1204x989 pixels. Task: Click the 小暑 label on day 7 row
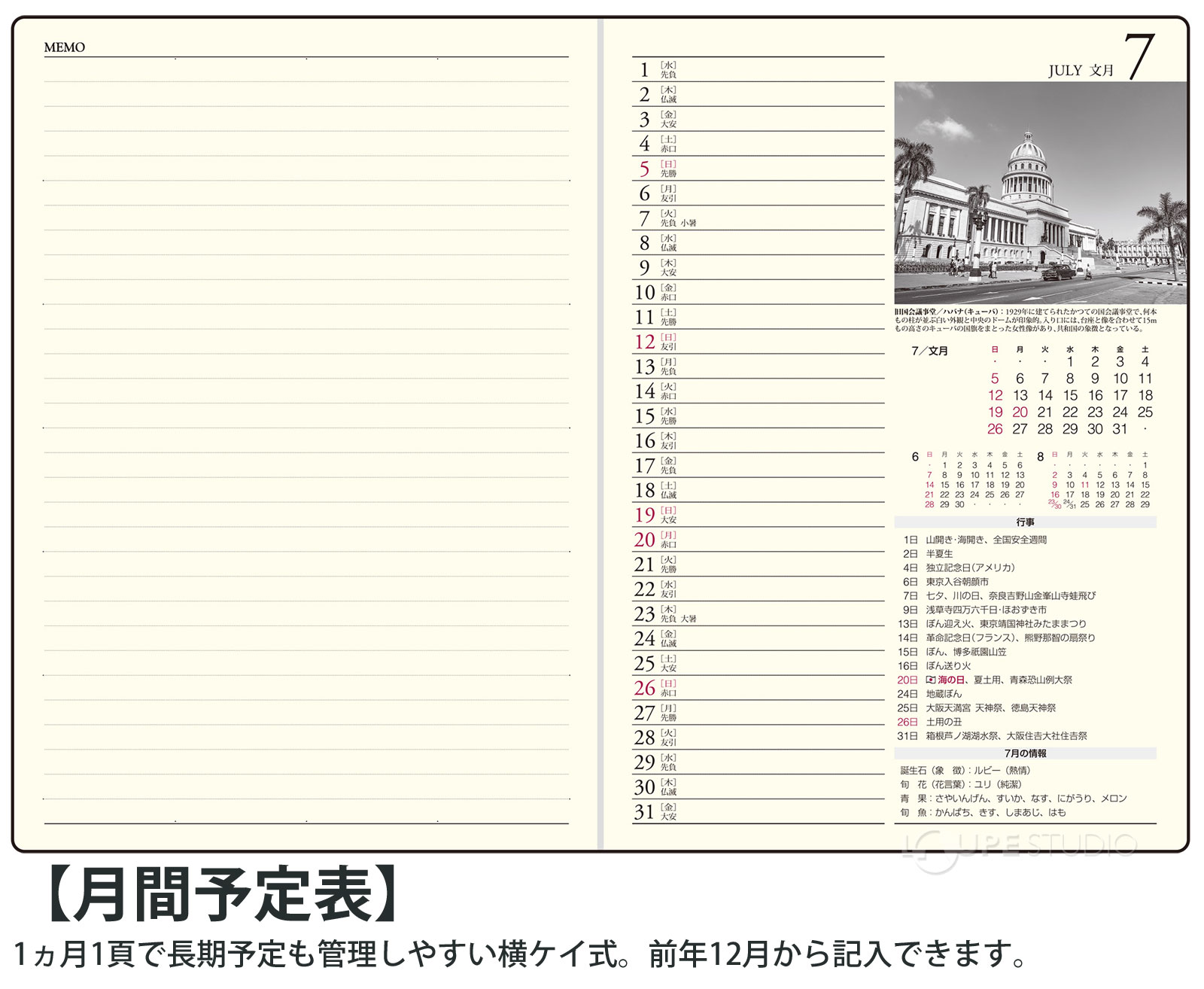tap(689, 224)
